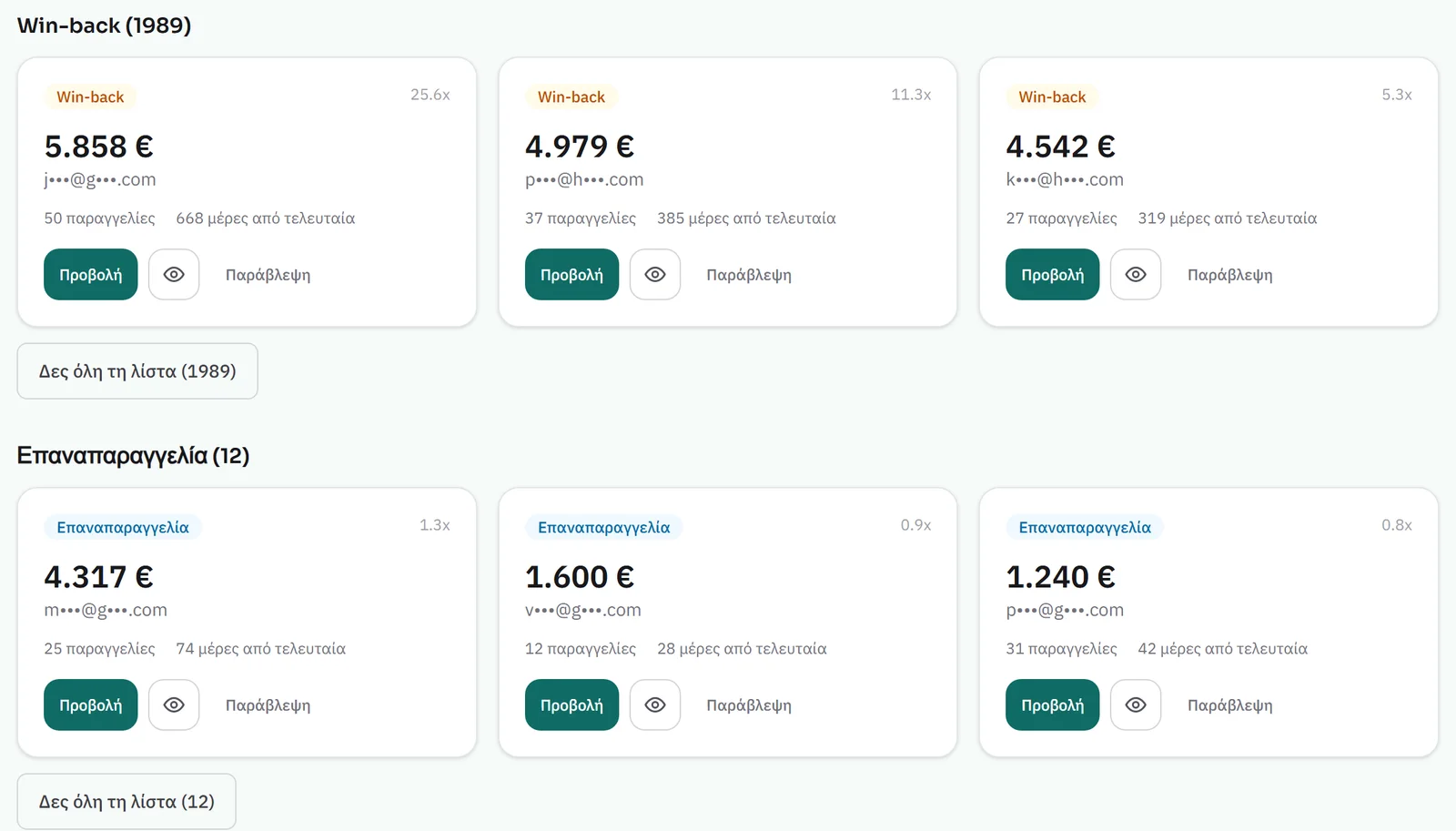
Task: Click the eye icon on 1.240 € card
Action: point(1136,704)
